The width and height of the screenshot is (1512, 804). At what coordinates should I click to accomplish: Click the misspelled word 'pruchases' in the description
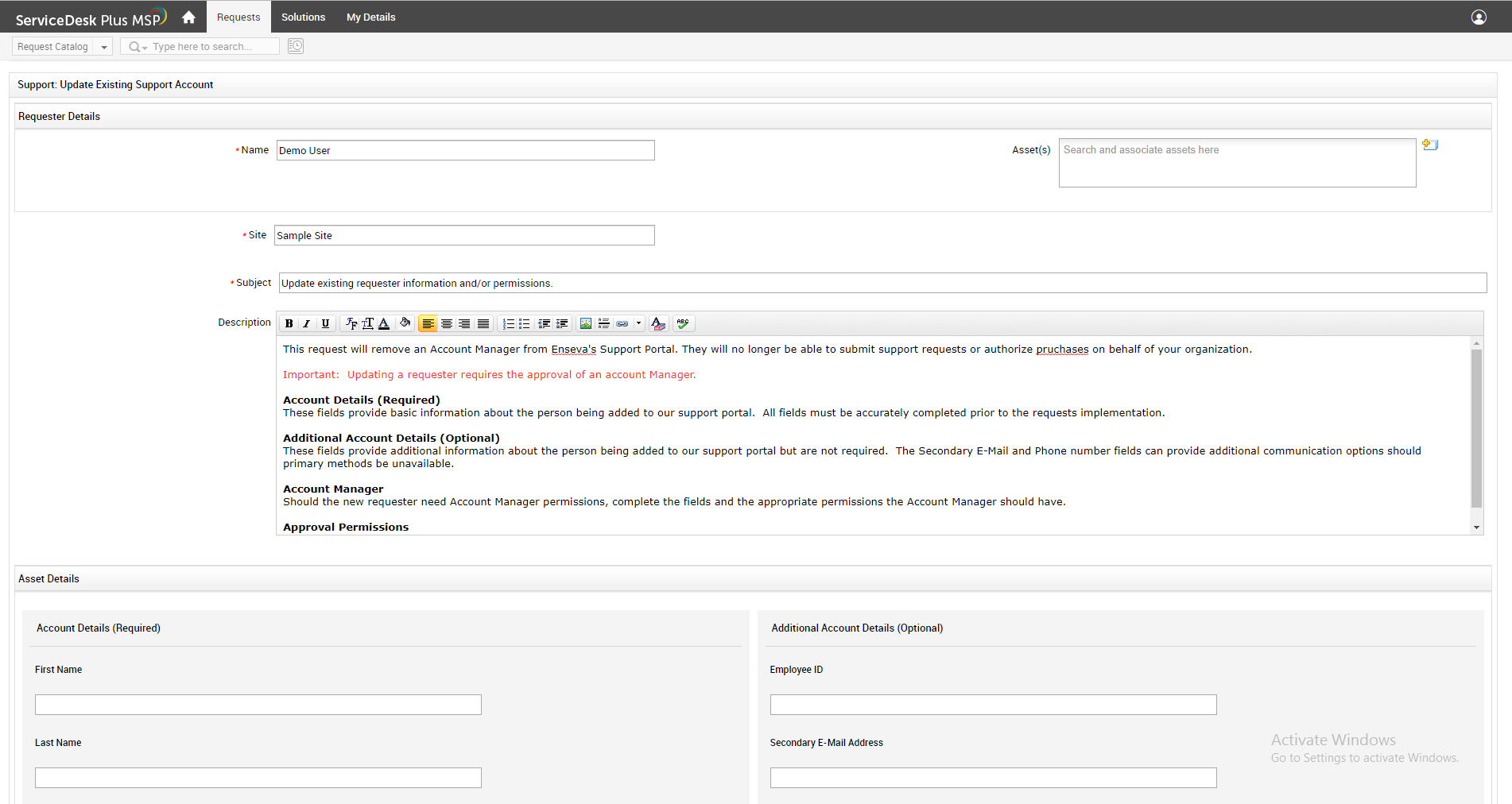click(x=1062, y=350)
